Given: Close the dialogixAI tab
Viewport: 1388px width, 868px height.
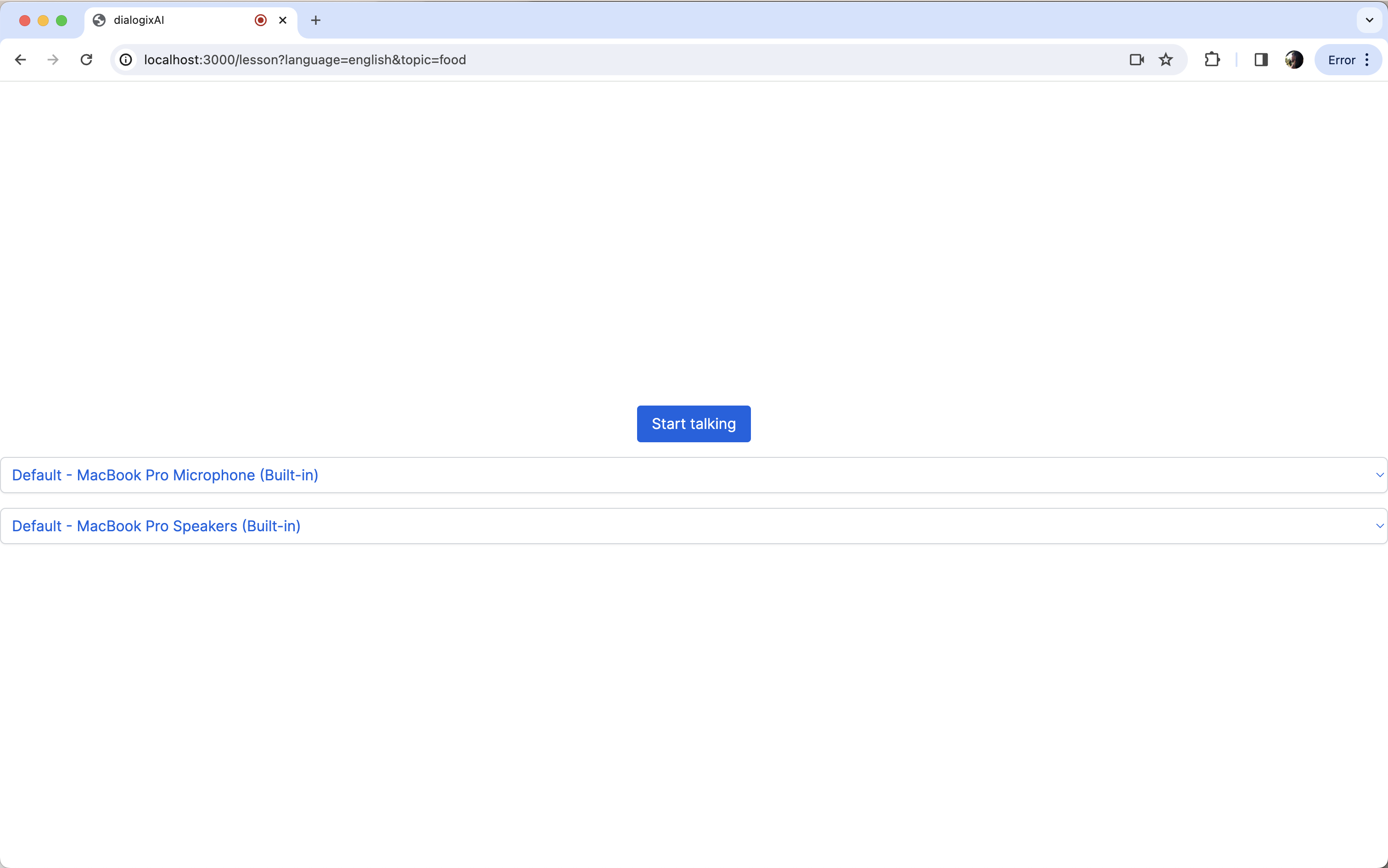Looking at the screenshot, I should pyautogui.click(x=283, y=20).
